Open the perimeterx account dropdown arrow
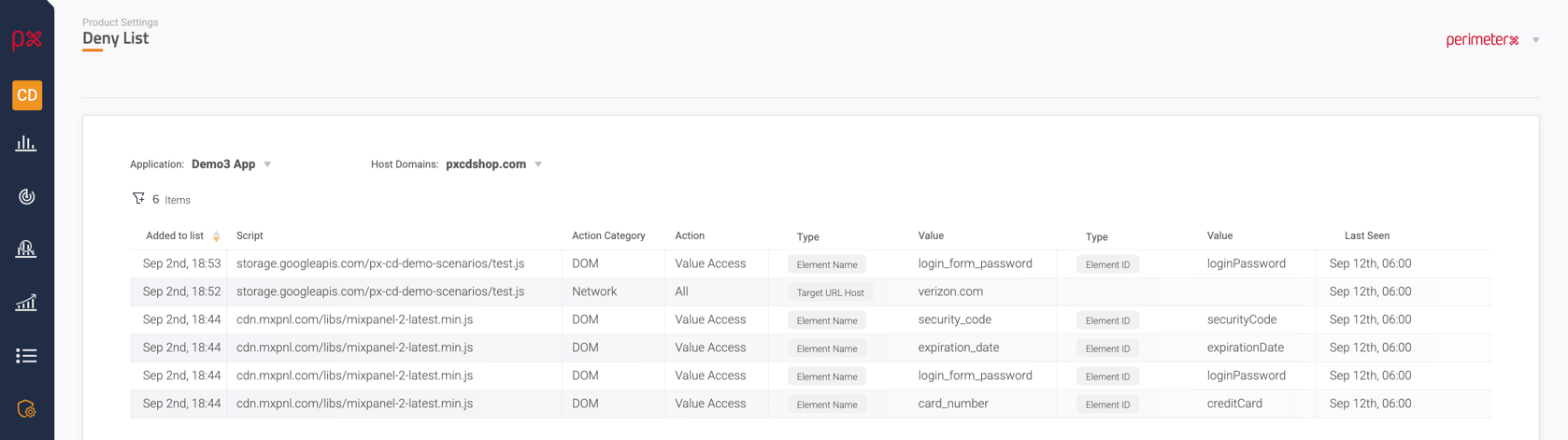The height and width of the screenshot is (440, 1568). [1536, 40]
